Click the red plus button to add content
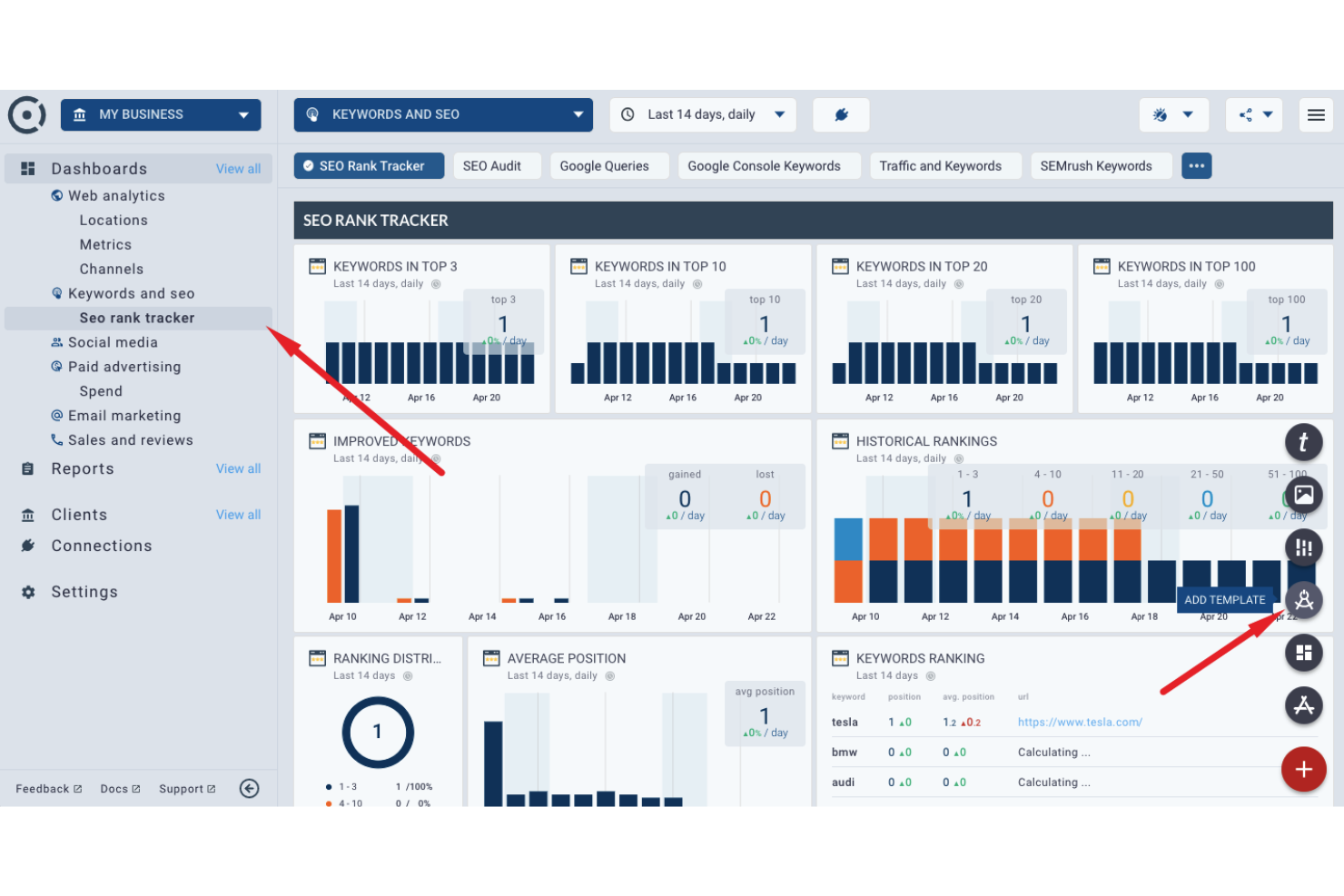The width and height of the screenshot is (1344, 896). pyautogui.click(x=1304, y=769)
